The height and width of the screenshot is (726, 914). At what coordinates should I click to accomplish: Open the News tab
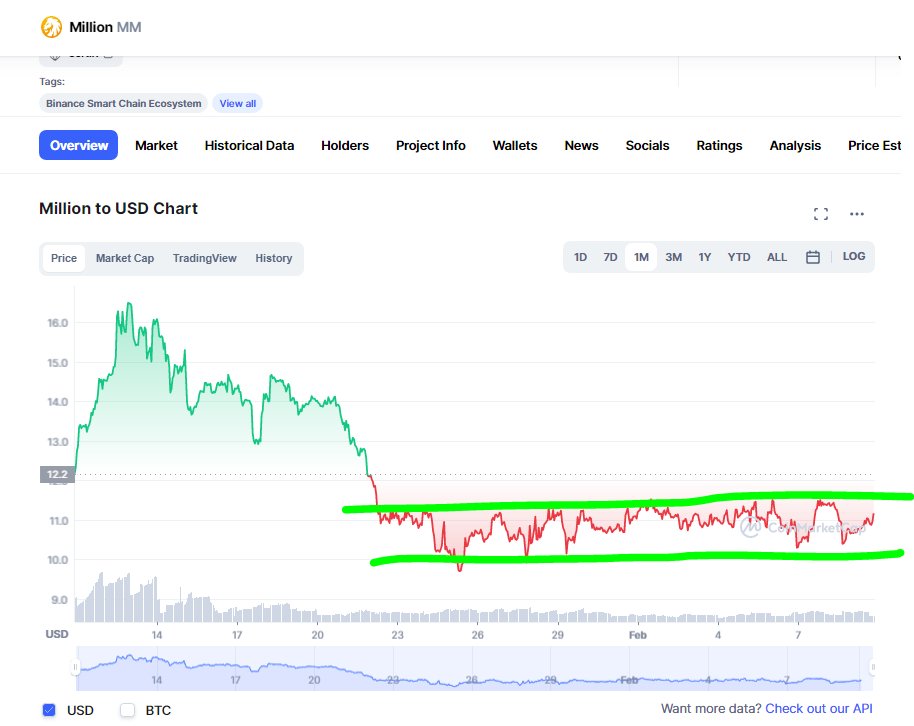tap(581, 146)
